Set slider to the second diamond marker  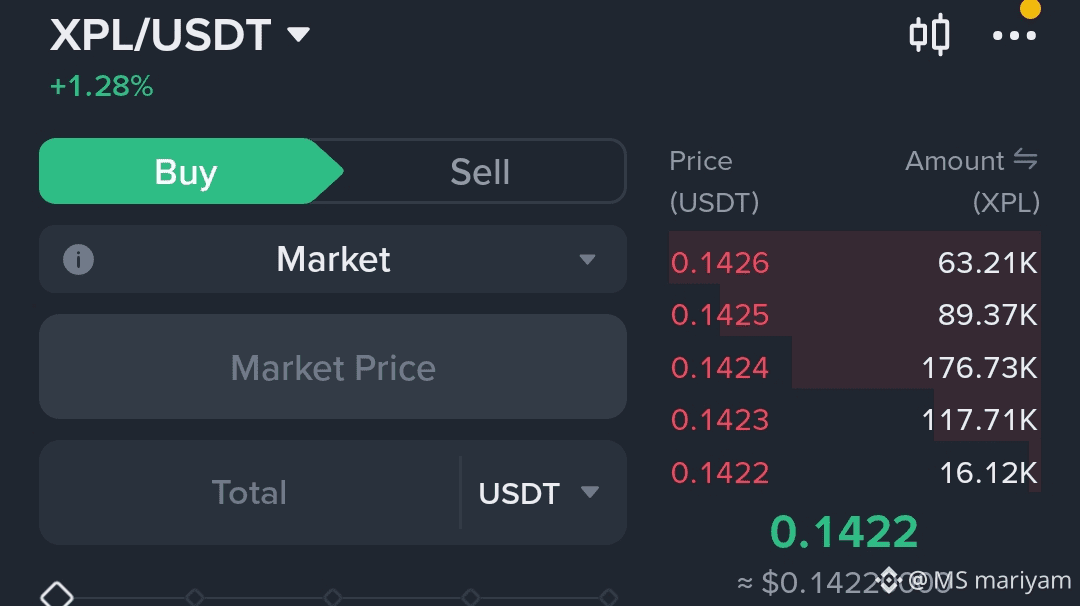[x=195, y=596]
